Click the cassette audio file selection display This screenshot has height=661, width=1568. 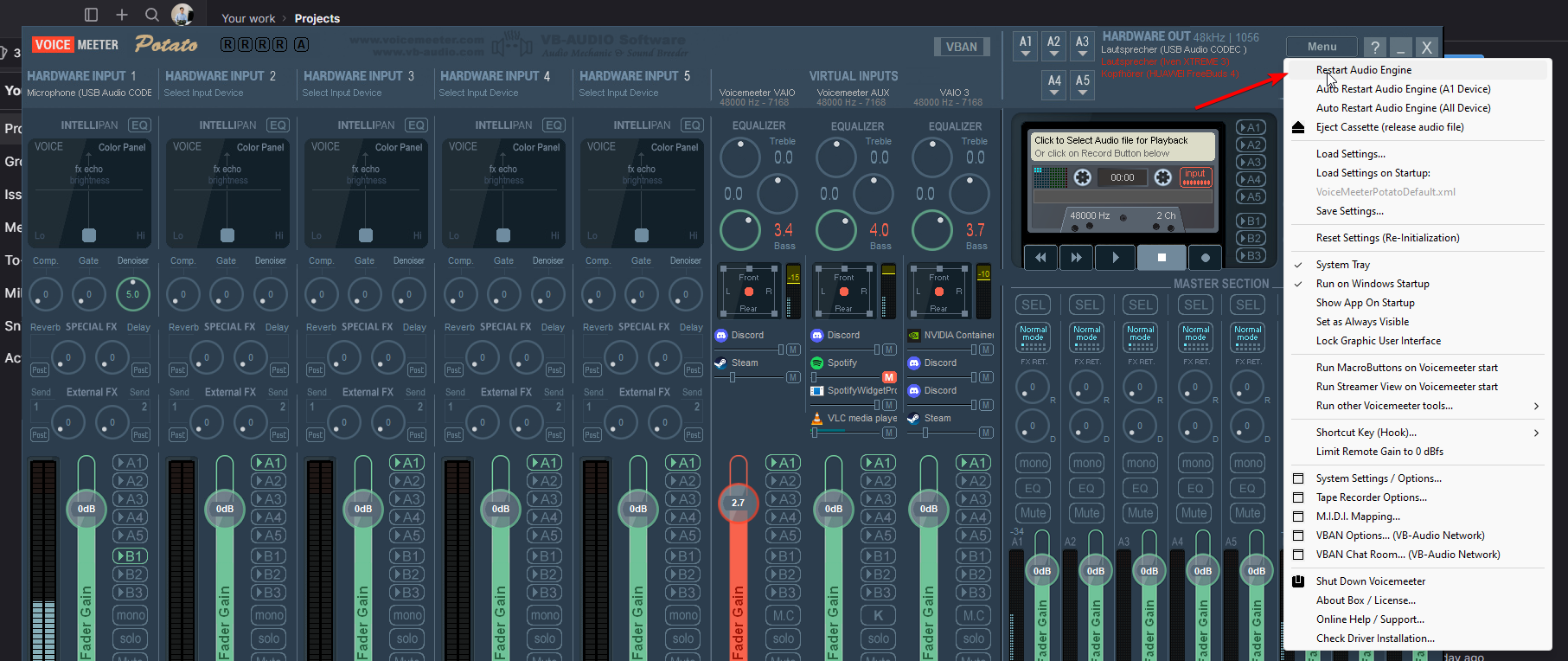pyautogui.click(x=1123, y=146)
